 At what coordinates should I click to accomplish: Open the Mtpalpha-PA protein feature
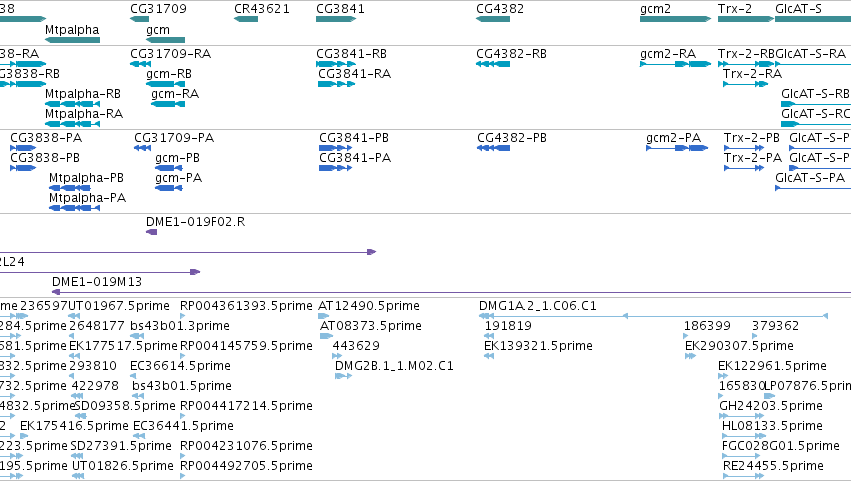74,208
